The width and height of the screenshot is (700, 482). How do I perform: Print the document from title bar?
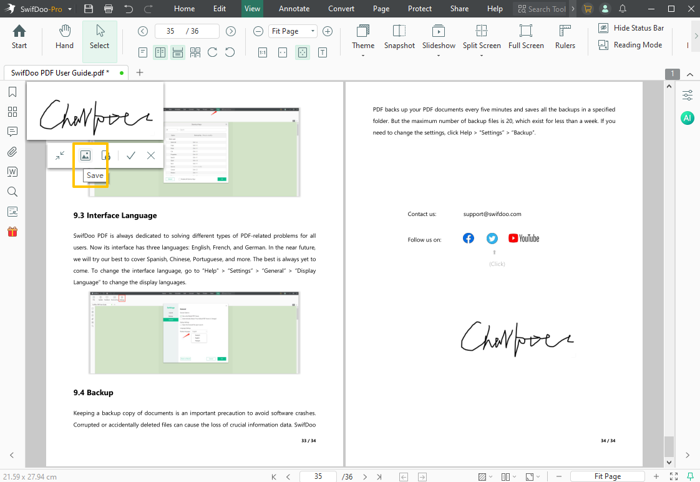(x=108, y=8)
